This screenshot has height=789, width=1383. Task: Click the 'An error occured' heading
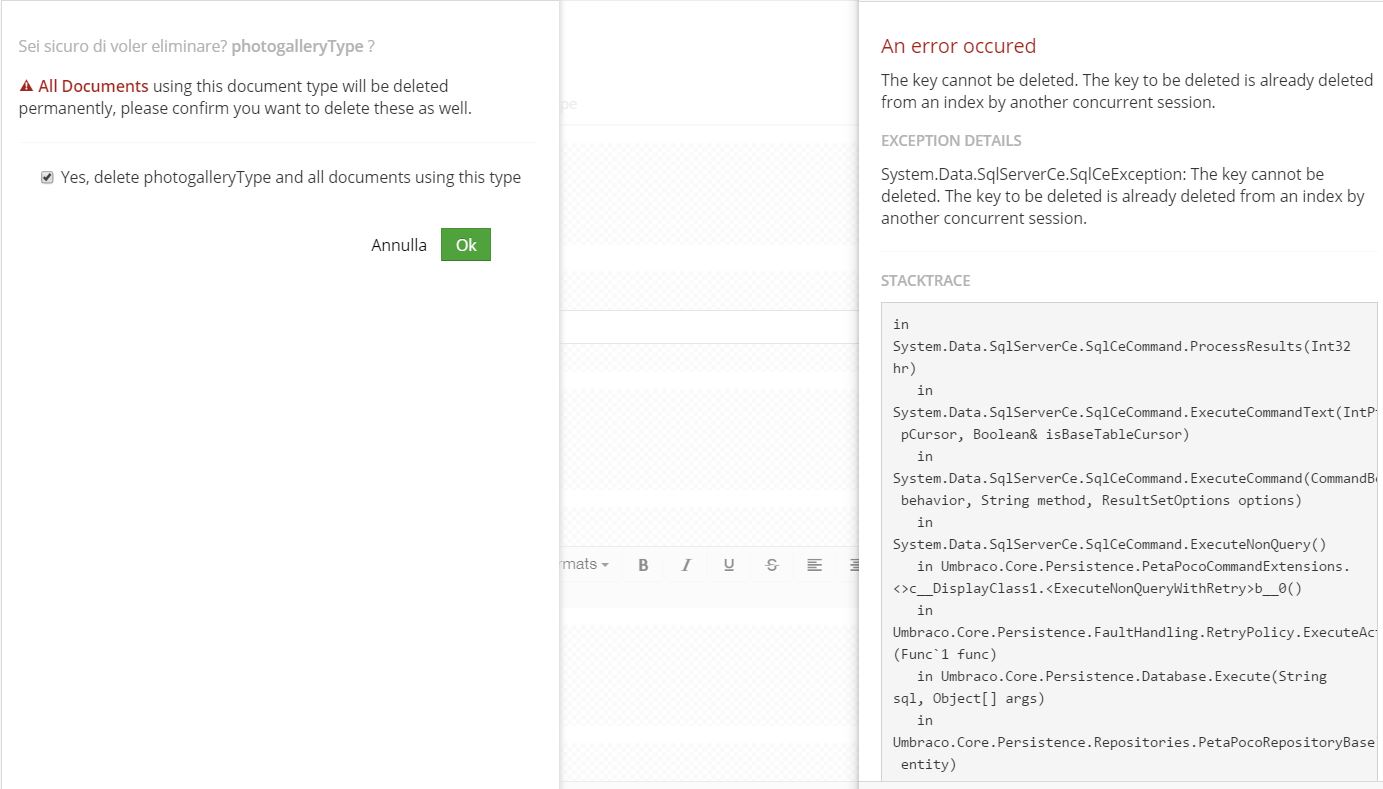click(958, 46)
